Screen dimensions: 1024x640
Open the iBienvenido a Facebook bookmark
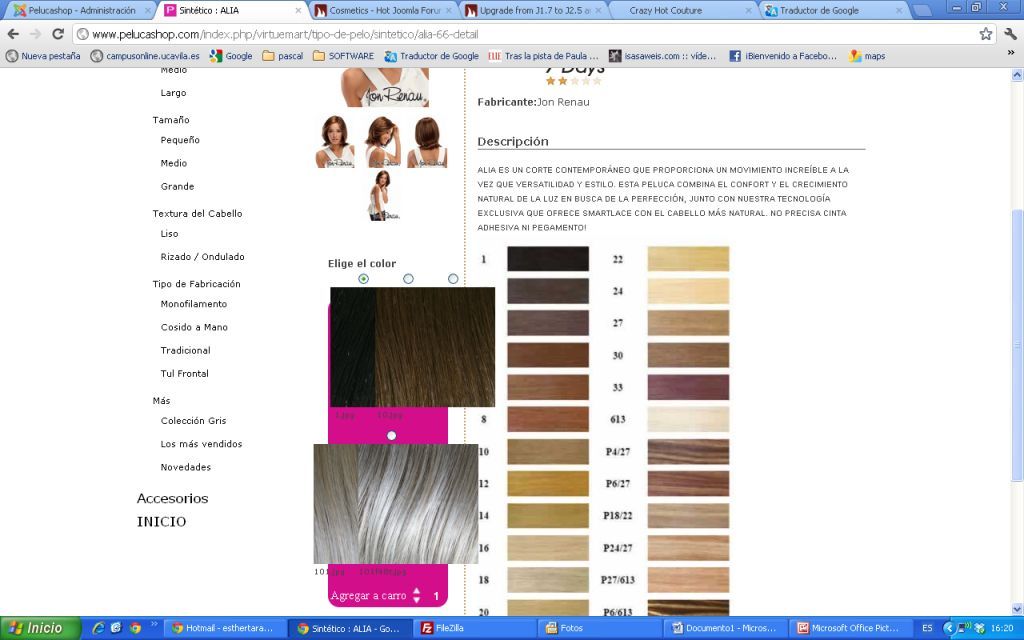[783, 56]
